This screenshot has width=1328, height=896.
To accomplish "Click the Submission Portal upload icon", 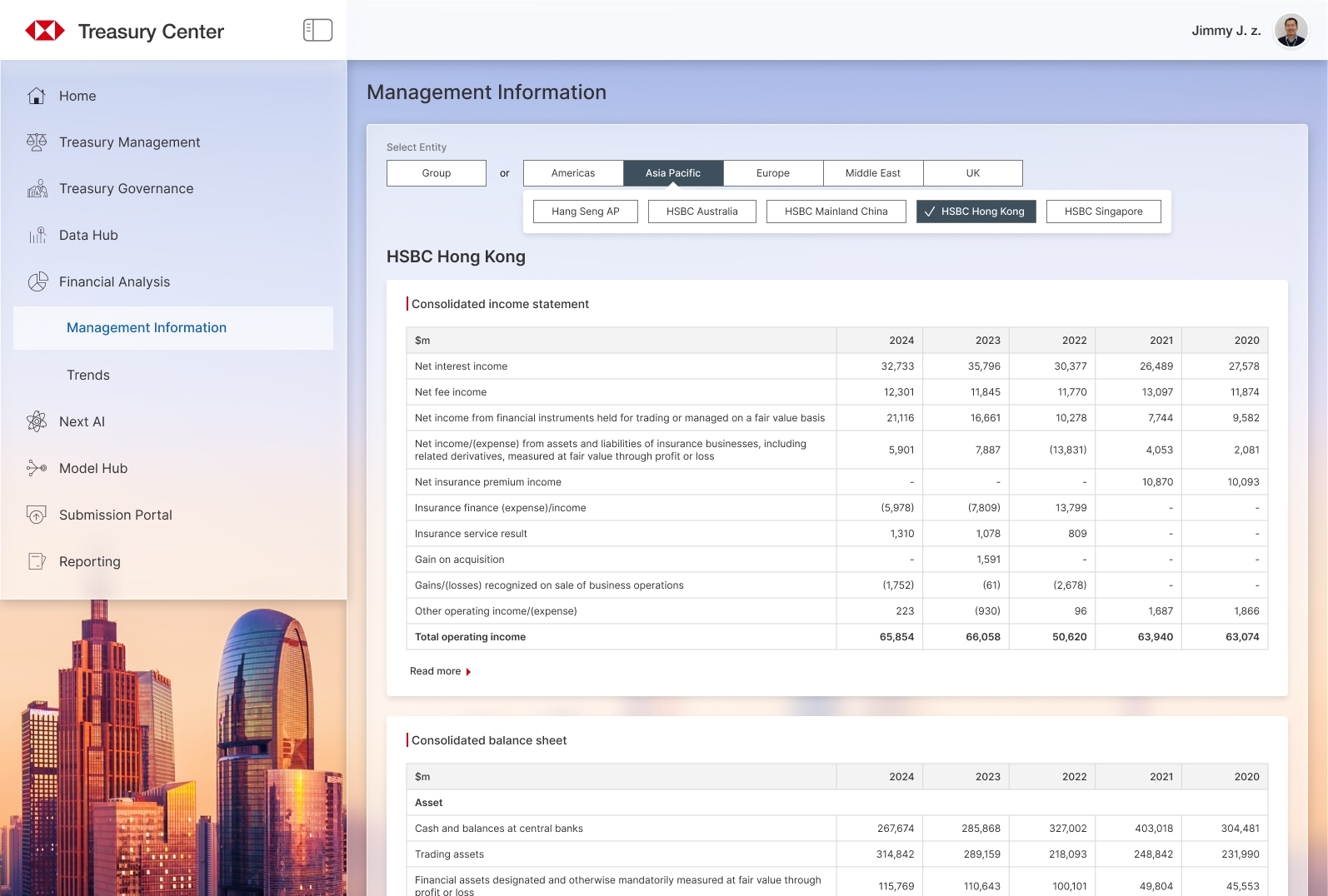I will point(37,515).
